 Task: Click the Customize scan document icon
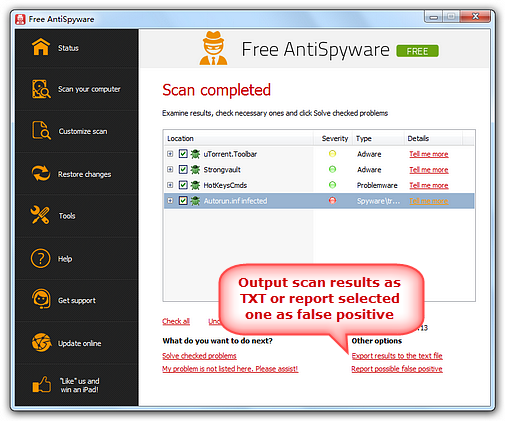point(41,130)
